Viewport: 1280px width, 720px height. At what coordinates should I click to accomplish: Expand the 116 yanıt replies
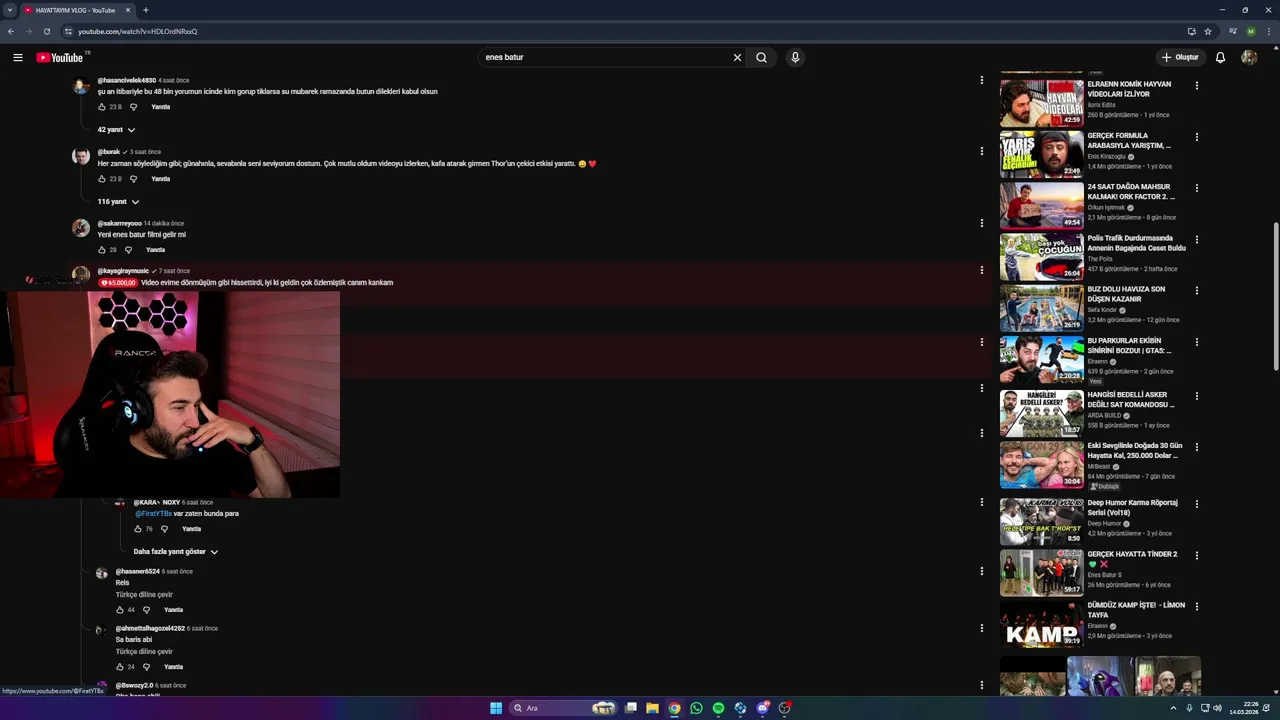118,202
